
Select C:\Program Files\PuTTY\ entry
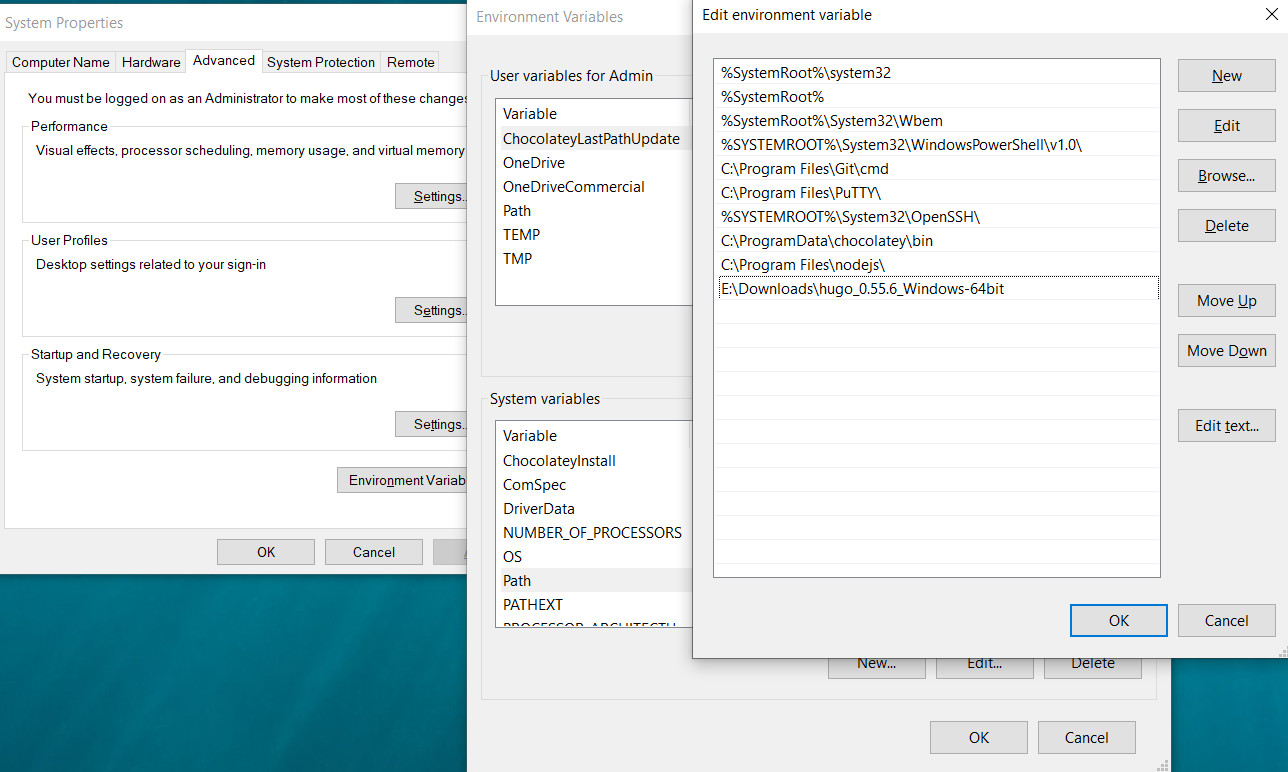[937, 193]
